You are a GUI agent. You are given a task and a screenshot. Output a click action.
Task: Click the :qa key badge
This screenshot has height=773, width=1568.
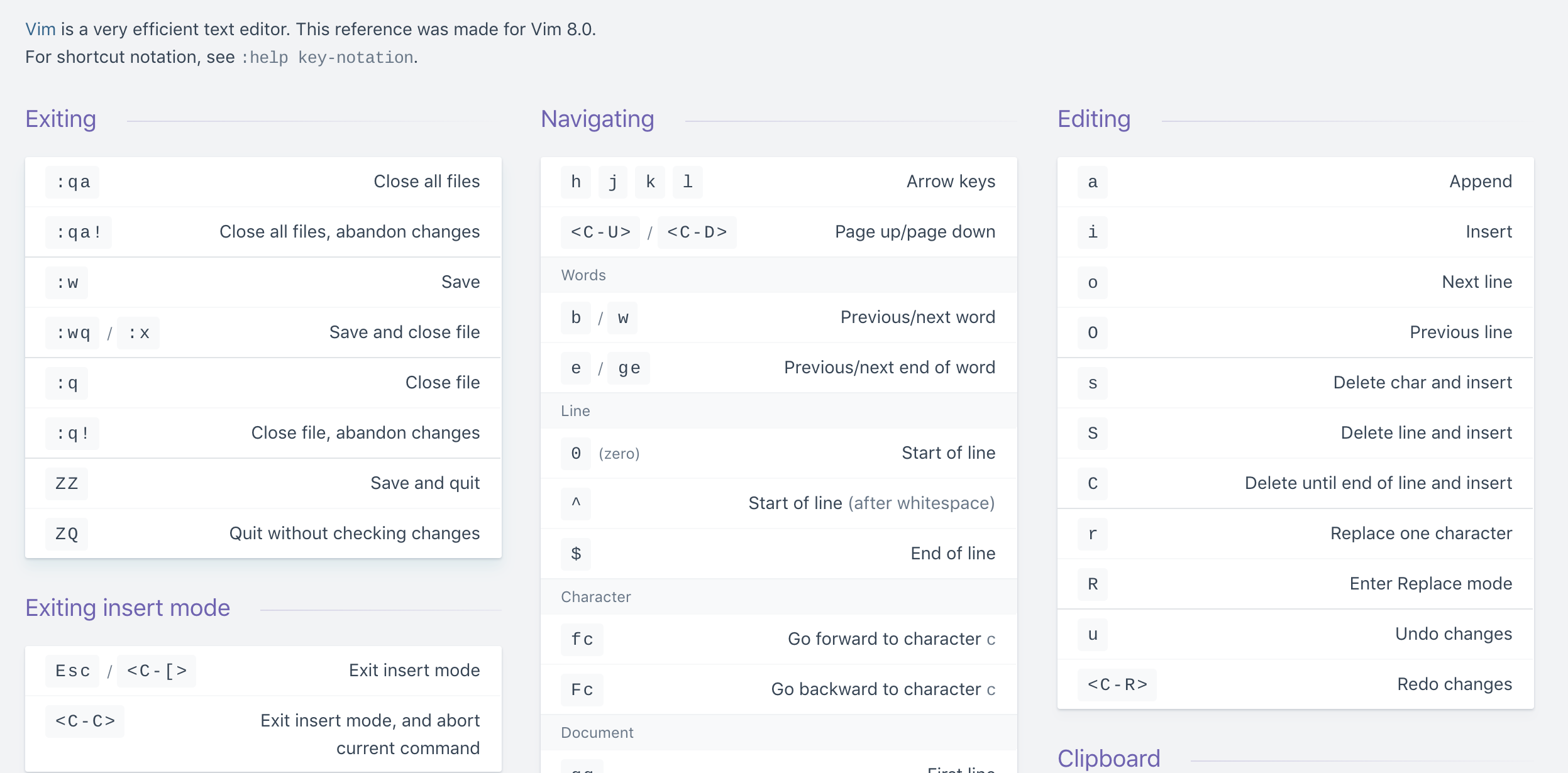[x=72, y=182]
